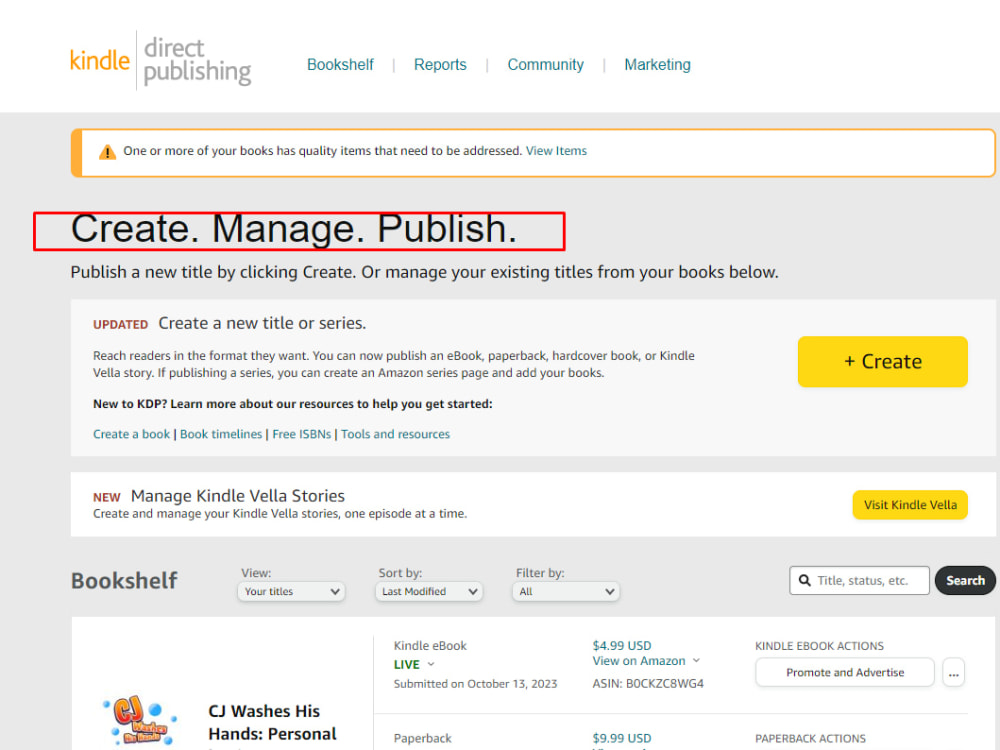
Task: Expand the View dropdown showing Your titles
Action: click(x=291, y=591)
